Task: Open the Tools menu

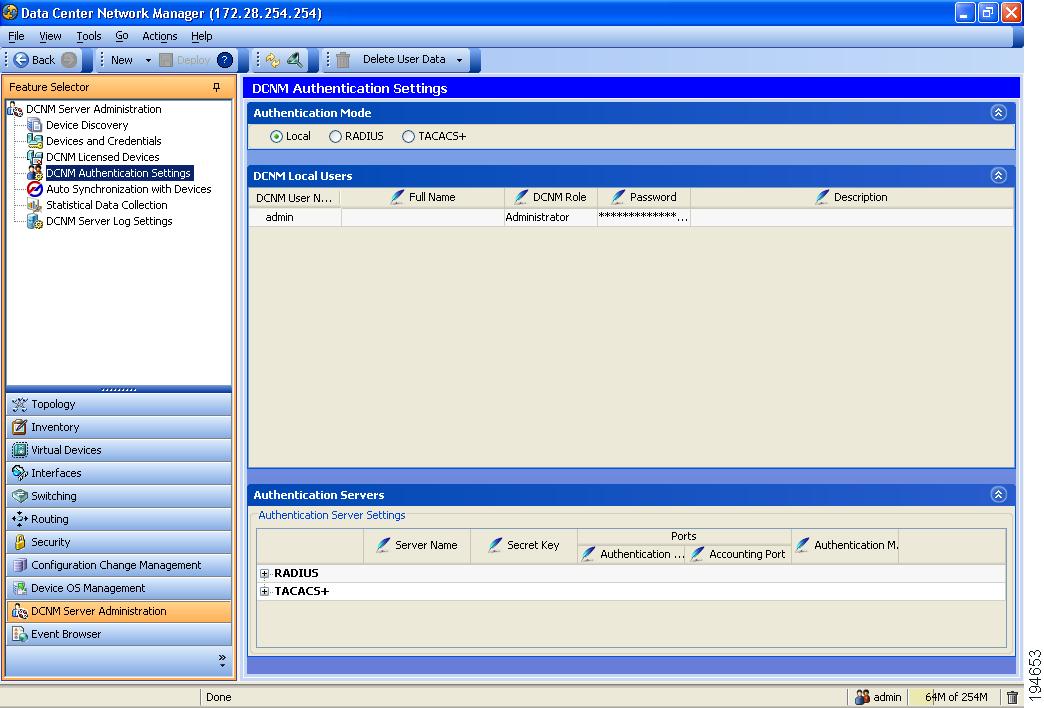Action: point(89,36)
